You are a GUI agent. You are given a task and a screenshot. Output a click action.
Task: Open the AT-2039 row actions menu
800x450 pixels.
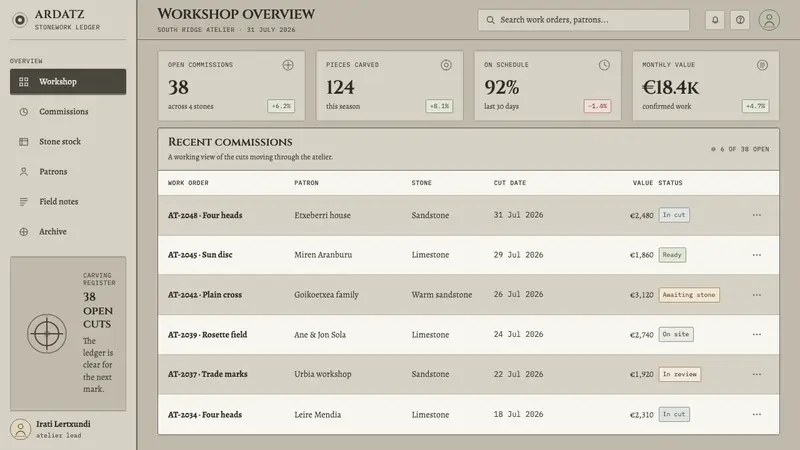click(x=757, y=334)
